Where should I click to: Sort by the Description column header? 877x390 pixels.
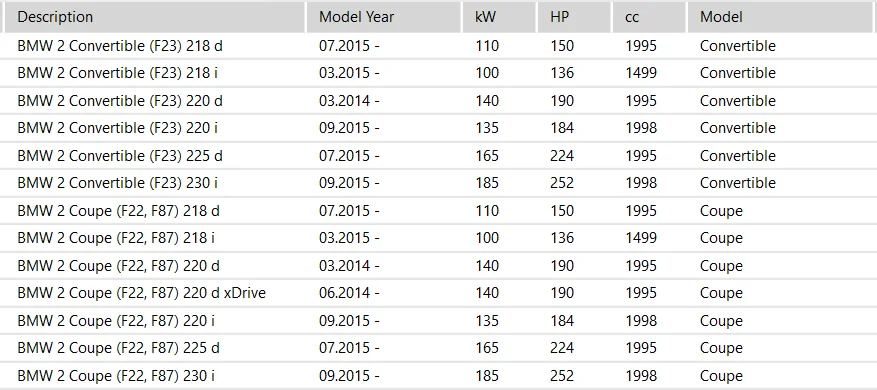154,17
